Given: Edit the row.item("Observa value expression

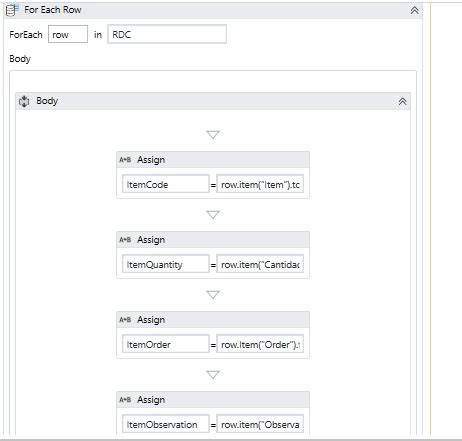Looking at the screenshot, I should click(260, 424).
